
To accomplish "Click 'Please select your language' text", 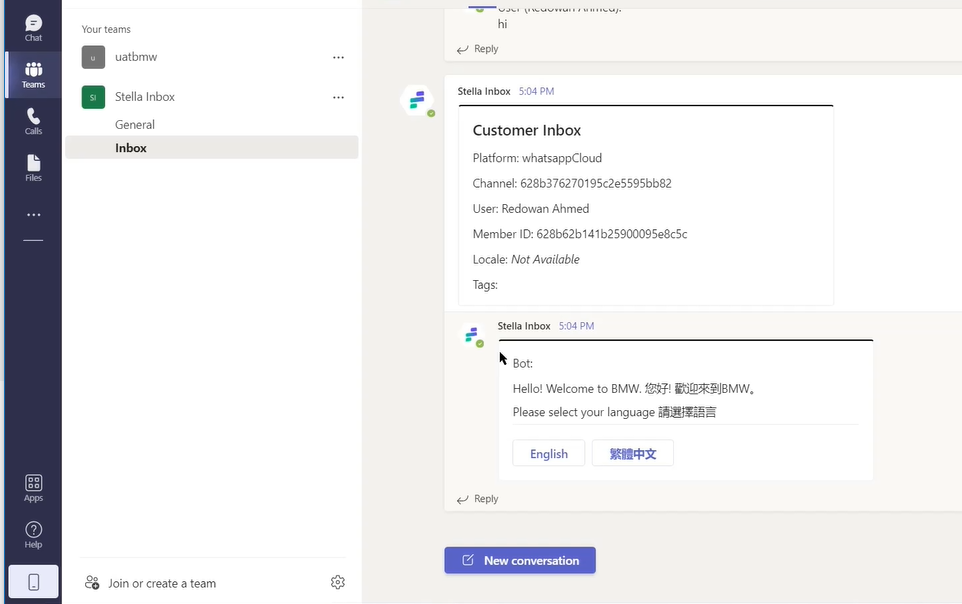I will point(614,412).
